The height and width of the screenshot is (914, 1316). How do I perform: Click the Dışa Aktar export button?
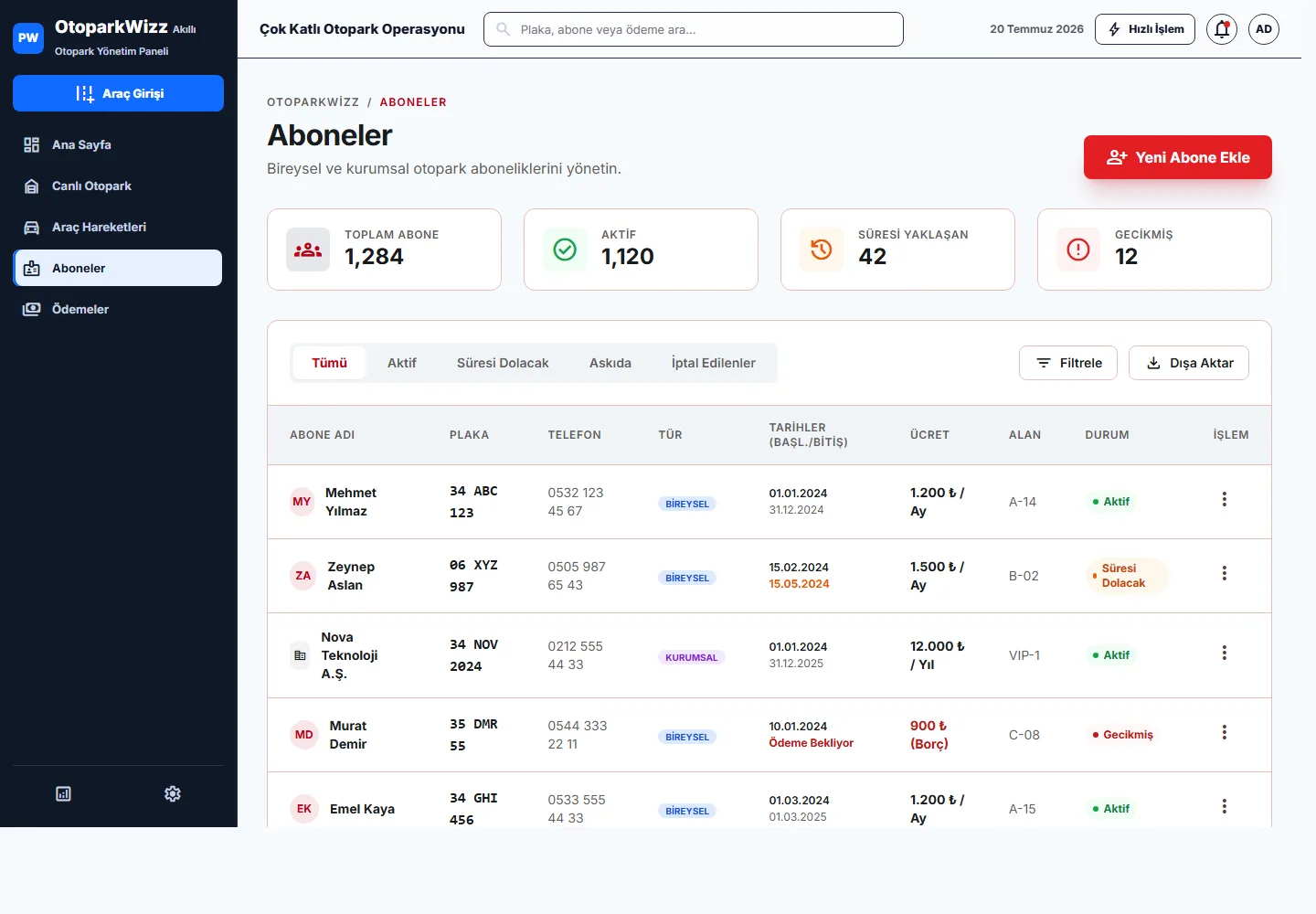[x=1189, y=363]
